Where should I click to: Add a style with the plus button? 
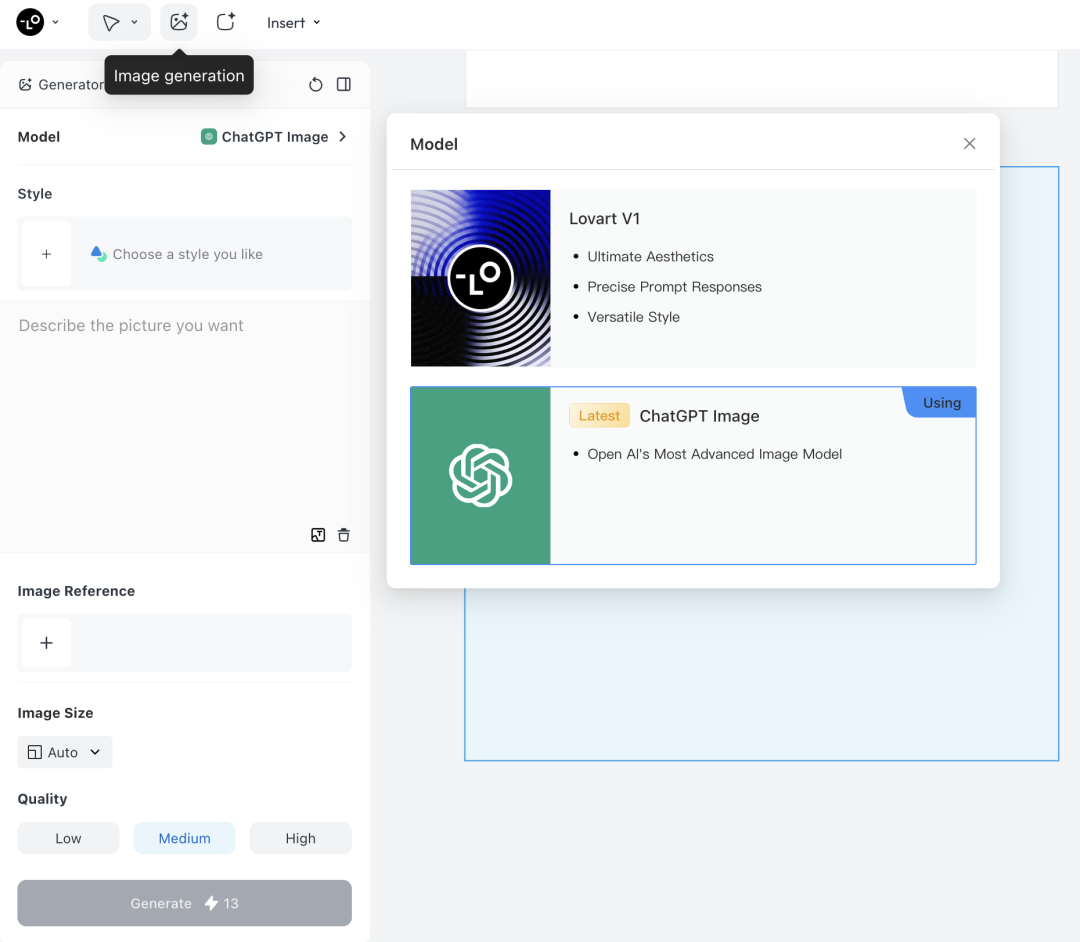click(x=46, y=254)
